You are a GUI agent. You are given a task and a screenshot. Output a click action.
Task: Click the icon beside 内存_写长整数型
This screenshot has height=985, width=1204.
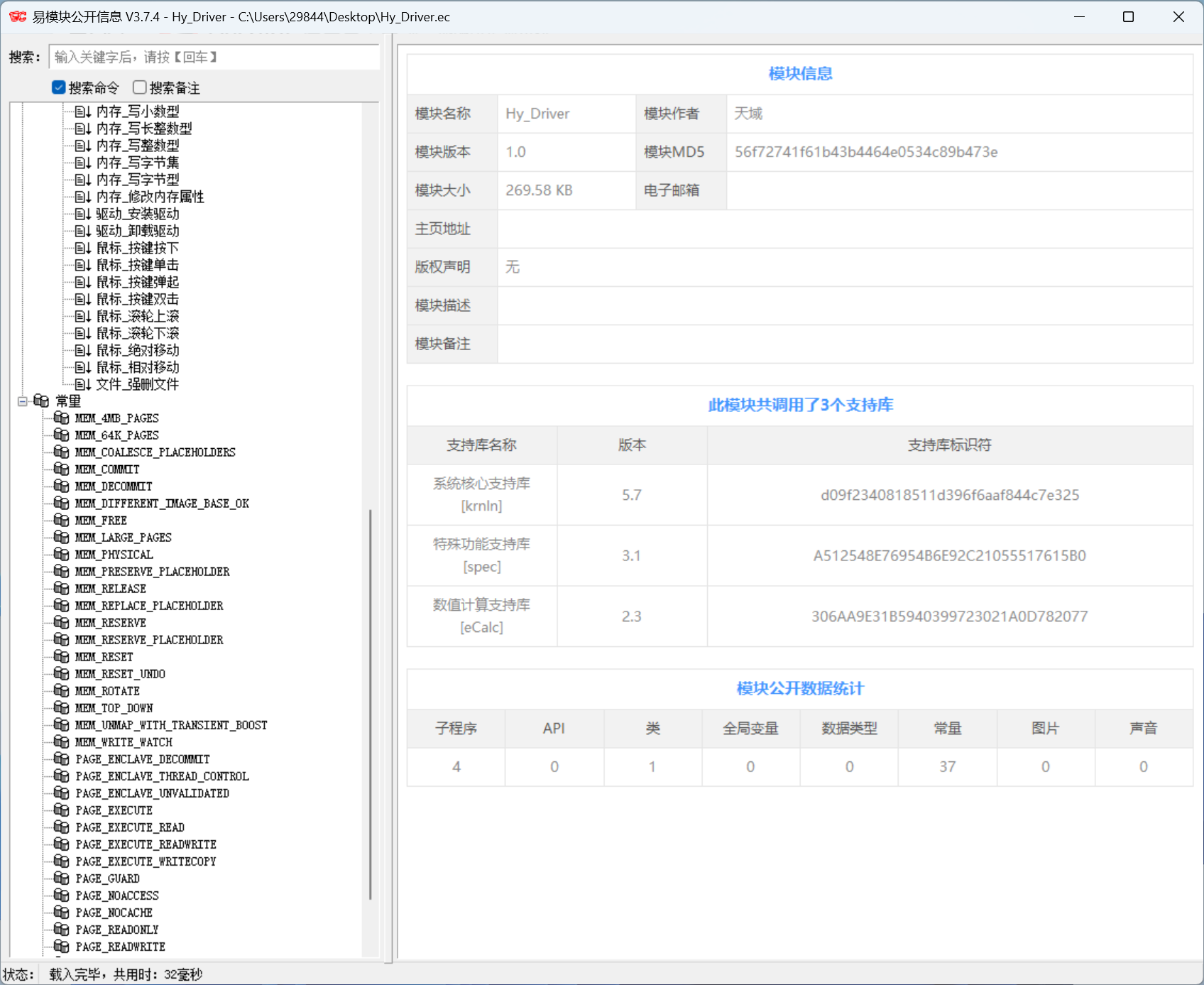pyautogui.click(x=82, y=129)
